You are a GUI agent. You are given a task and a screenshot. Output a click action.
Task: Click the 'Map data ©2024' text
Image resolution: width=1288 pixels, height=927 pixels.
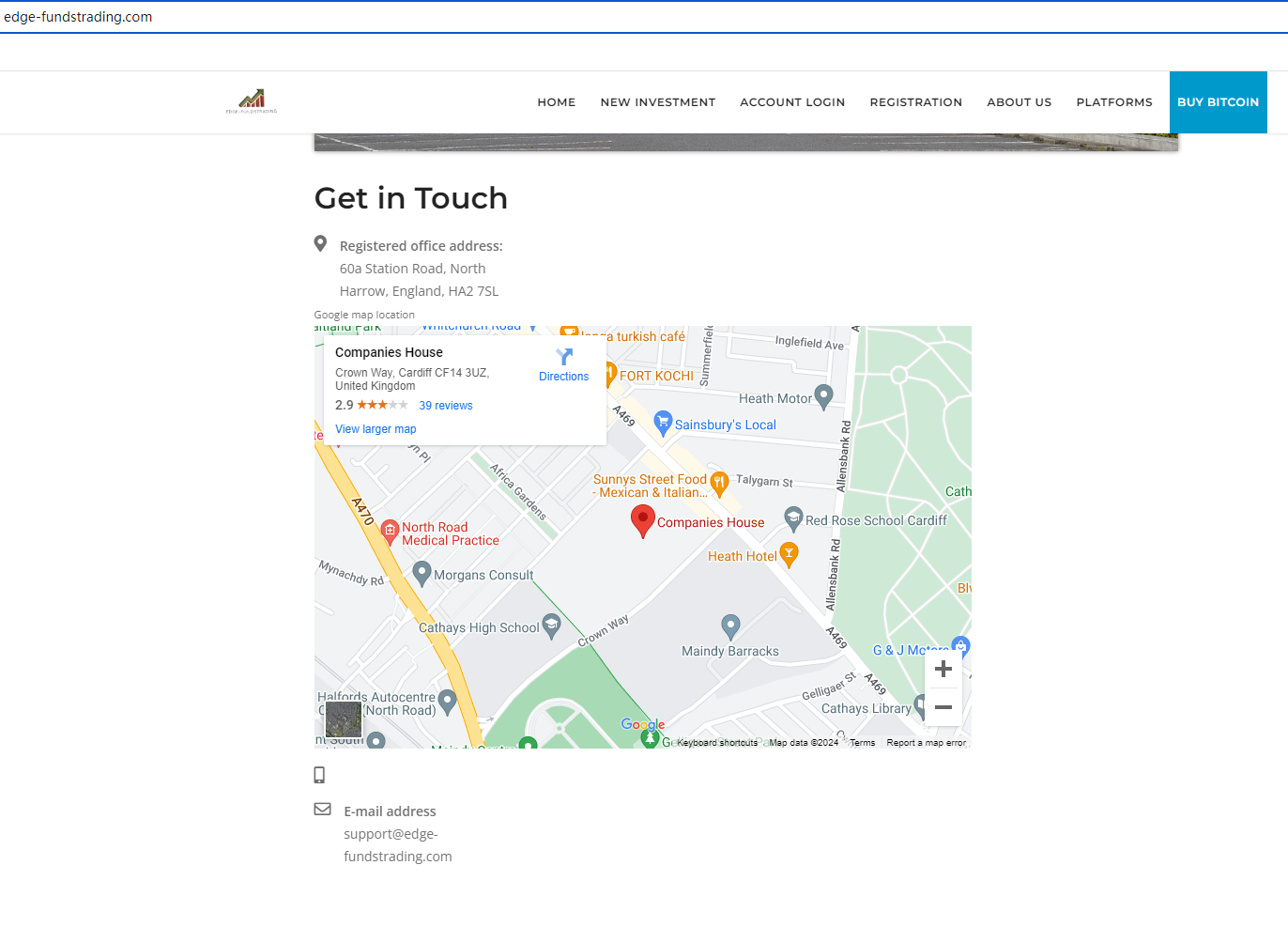coord(804,743)
